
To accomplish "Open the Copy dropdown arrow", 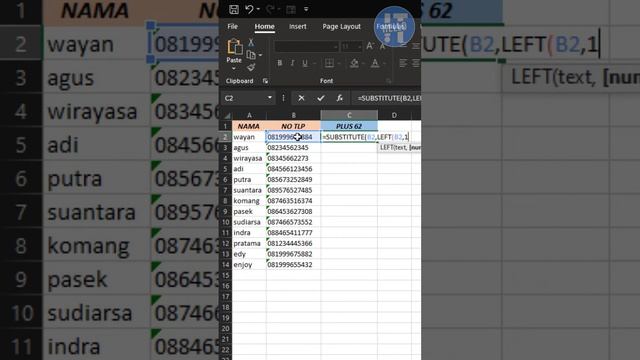I will (260, 55).
